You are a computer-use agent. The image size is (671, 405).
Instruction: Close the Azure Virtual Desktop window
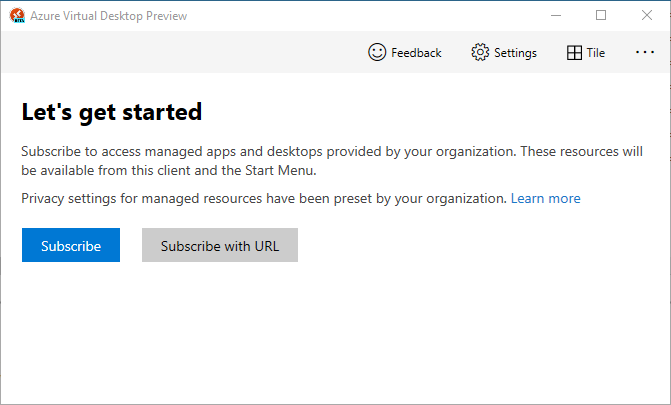(647, 15)
